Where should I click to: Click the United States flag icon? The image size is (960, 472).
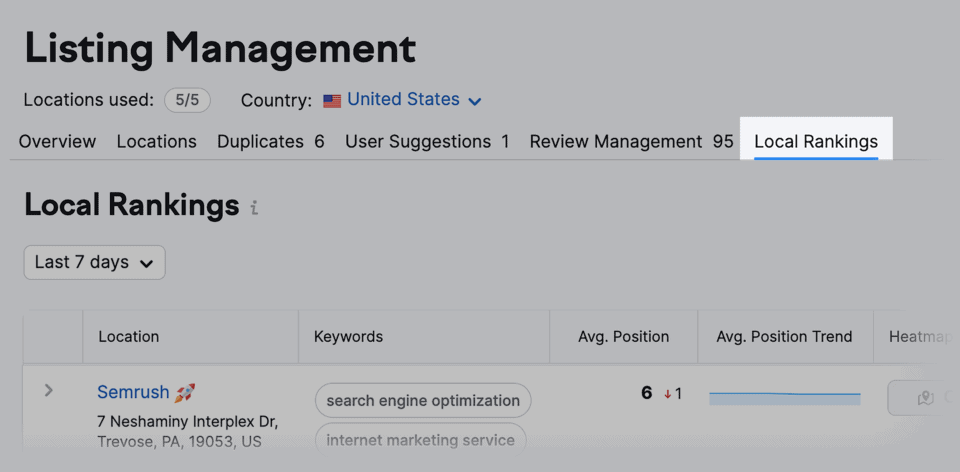332,101
